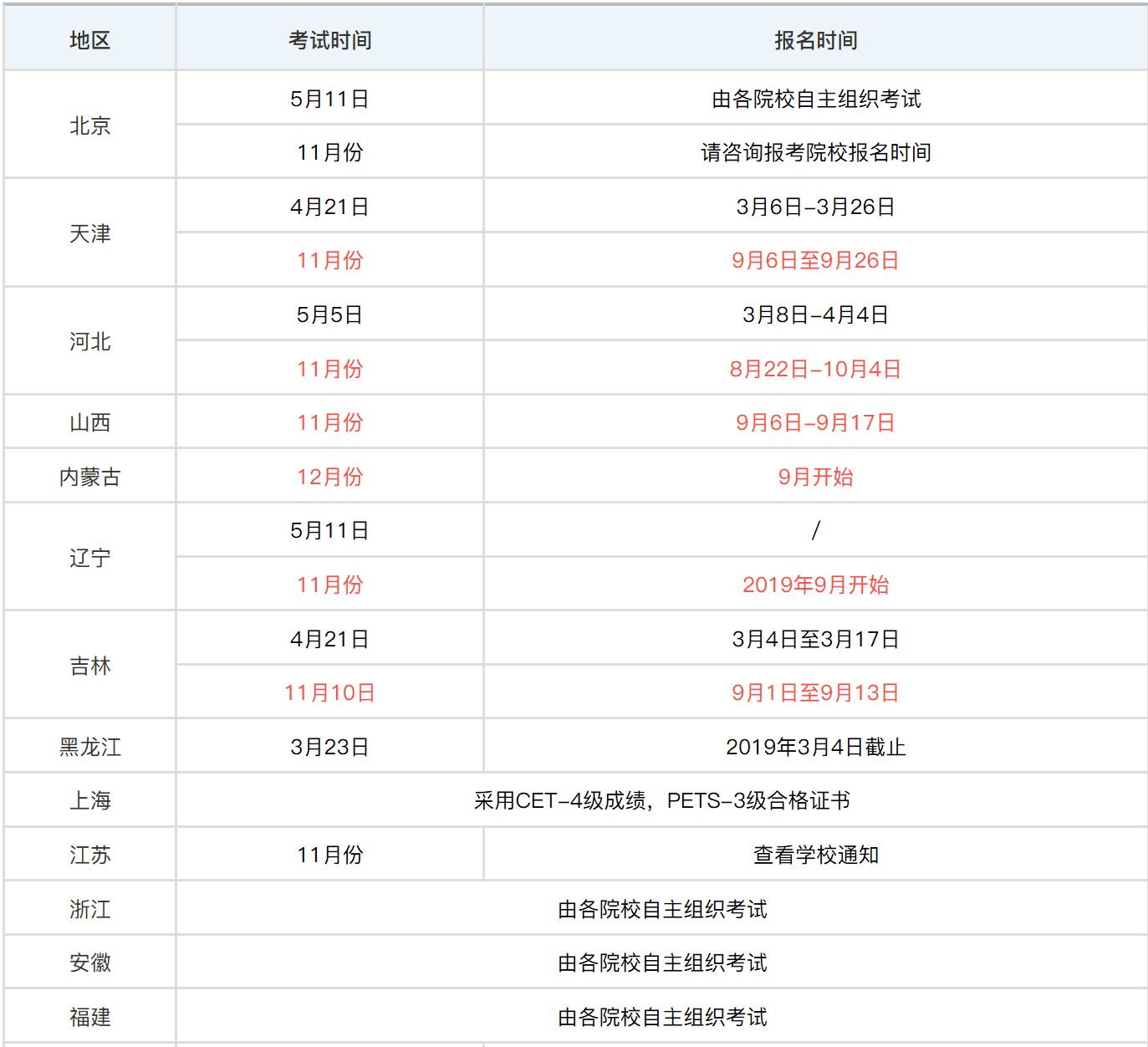The width and height of the screenshot is (1148, 1047).
Task: Select the 上海 region cell
Action: pyautogui.click(x=89, y=800)
